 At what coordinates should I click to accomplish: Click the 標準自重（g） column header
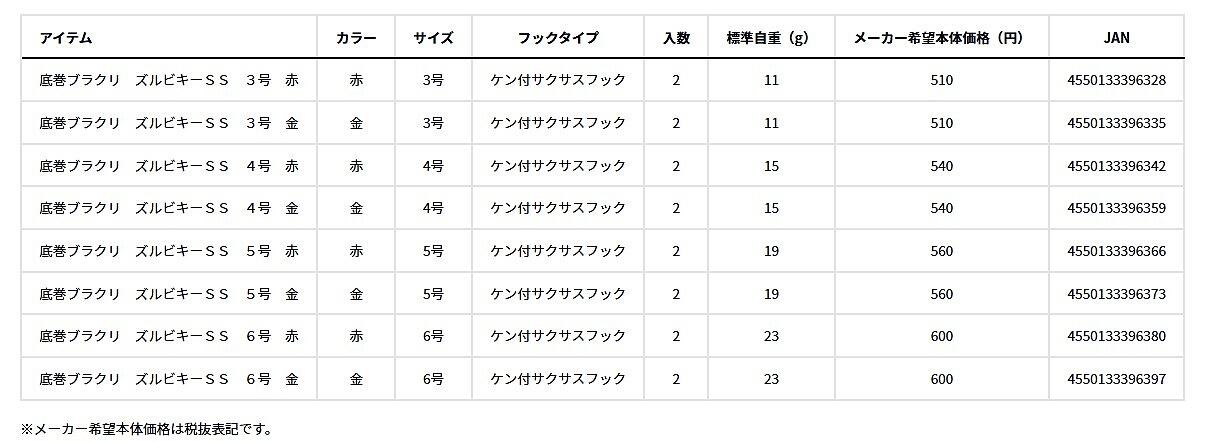pos(770,38)
